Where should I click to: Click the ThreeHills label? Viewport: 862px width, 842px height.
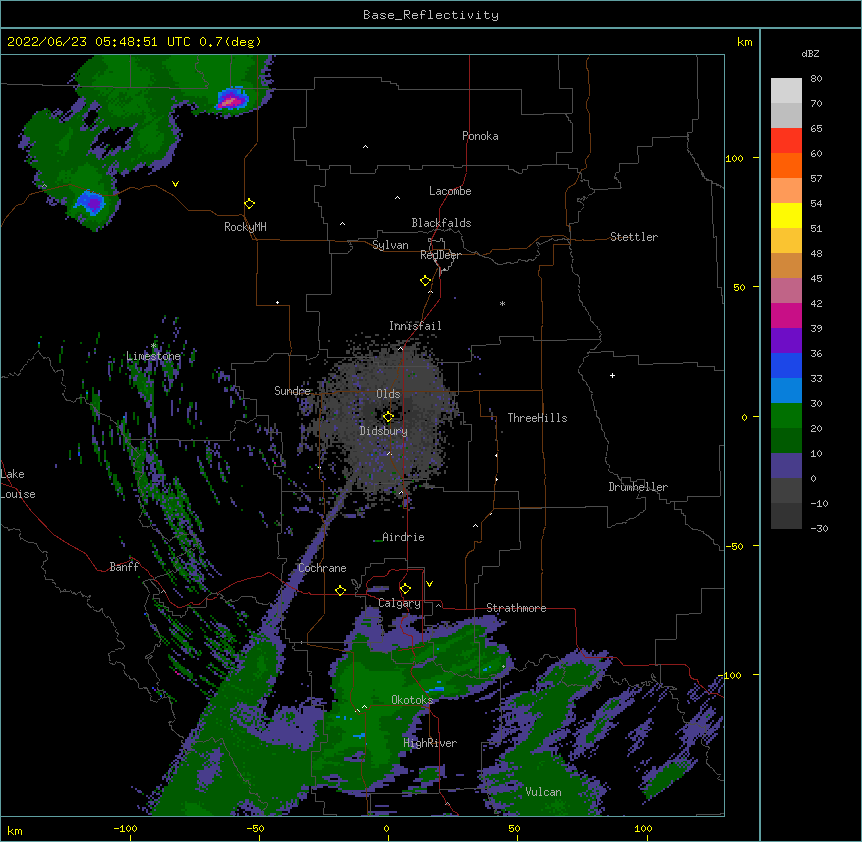click(x=537, y=418)
